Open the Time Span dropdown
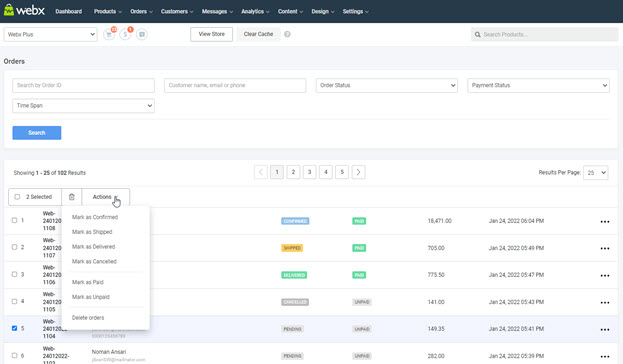The width and height of the screenshot is (623, 364). [83, 106]
